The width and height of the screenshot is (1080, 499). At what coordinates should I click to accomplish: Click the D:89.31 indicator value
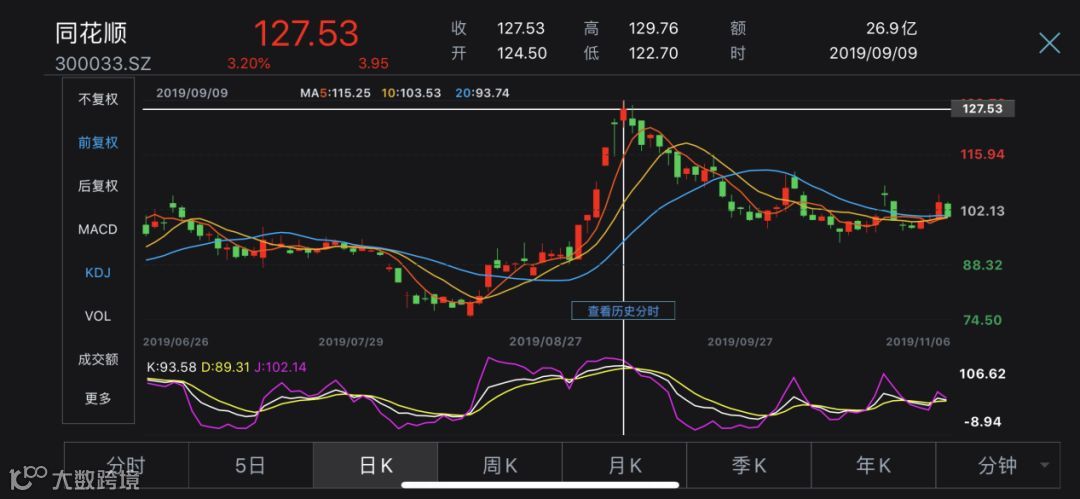(x=224, y=367)
